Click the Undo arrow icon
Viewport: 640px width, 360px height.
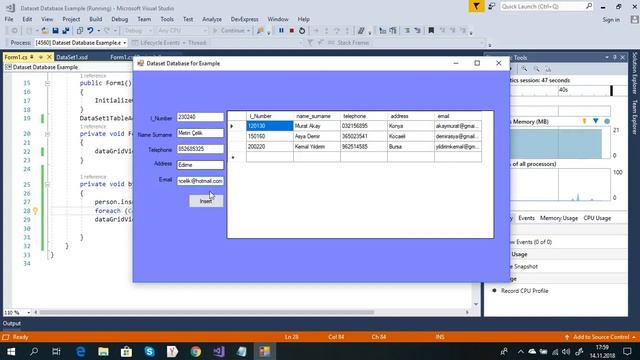click(90, 31)
